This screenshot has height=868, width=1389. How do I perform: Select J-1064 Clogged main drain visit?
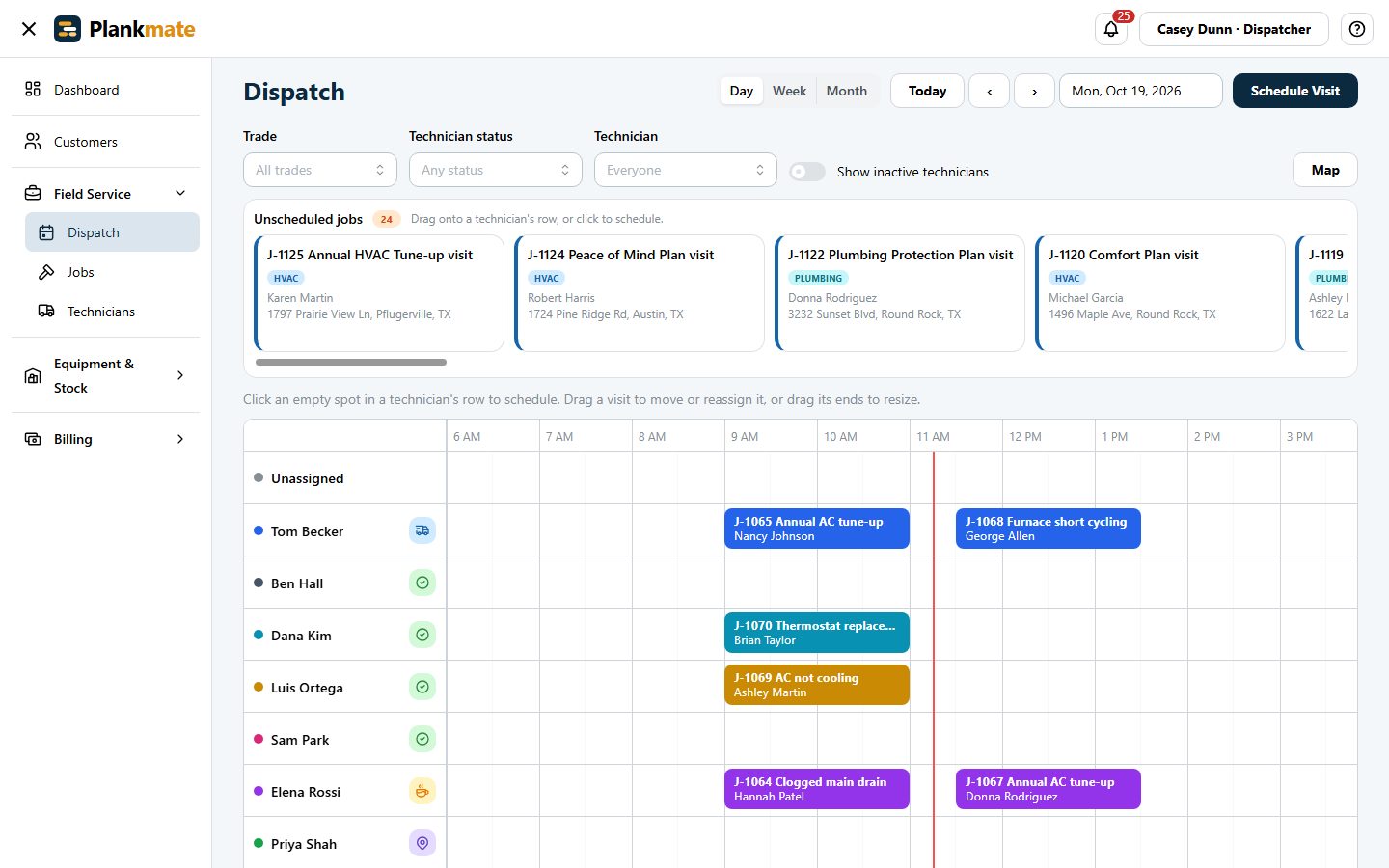point(817,789)
